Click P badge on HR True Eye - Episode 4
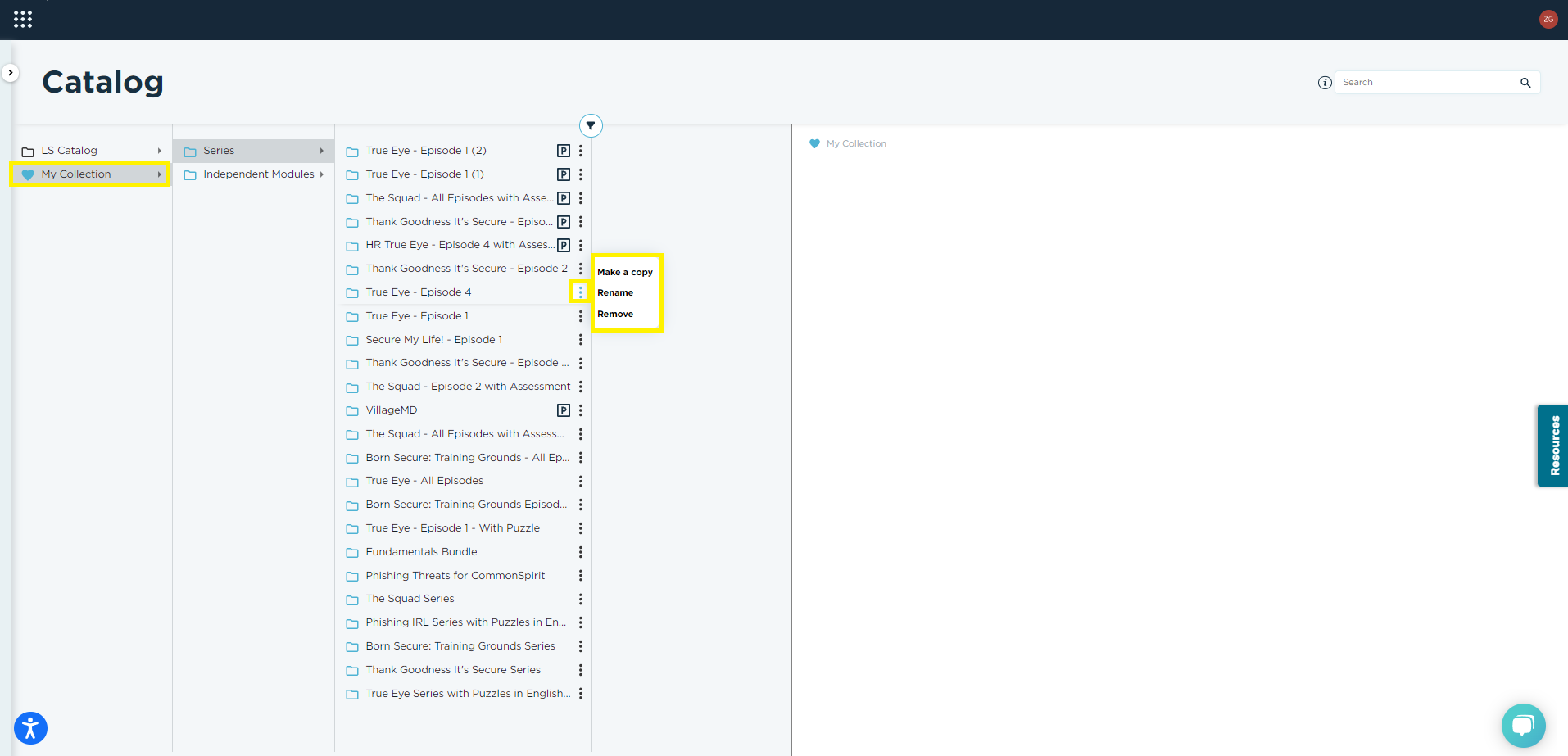This screenshot has width=1568, height=756. [x=564, y=246]
